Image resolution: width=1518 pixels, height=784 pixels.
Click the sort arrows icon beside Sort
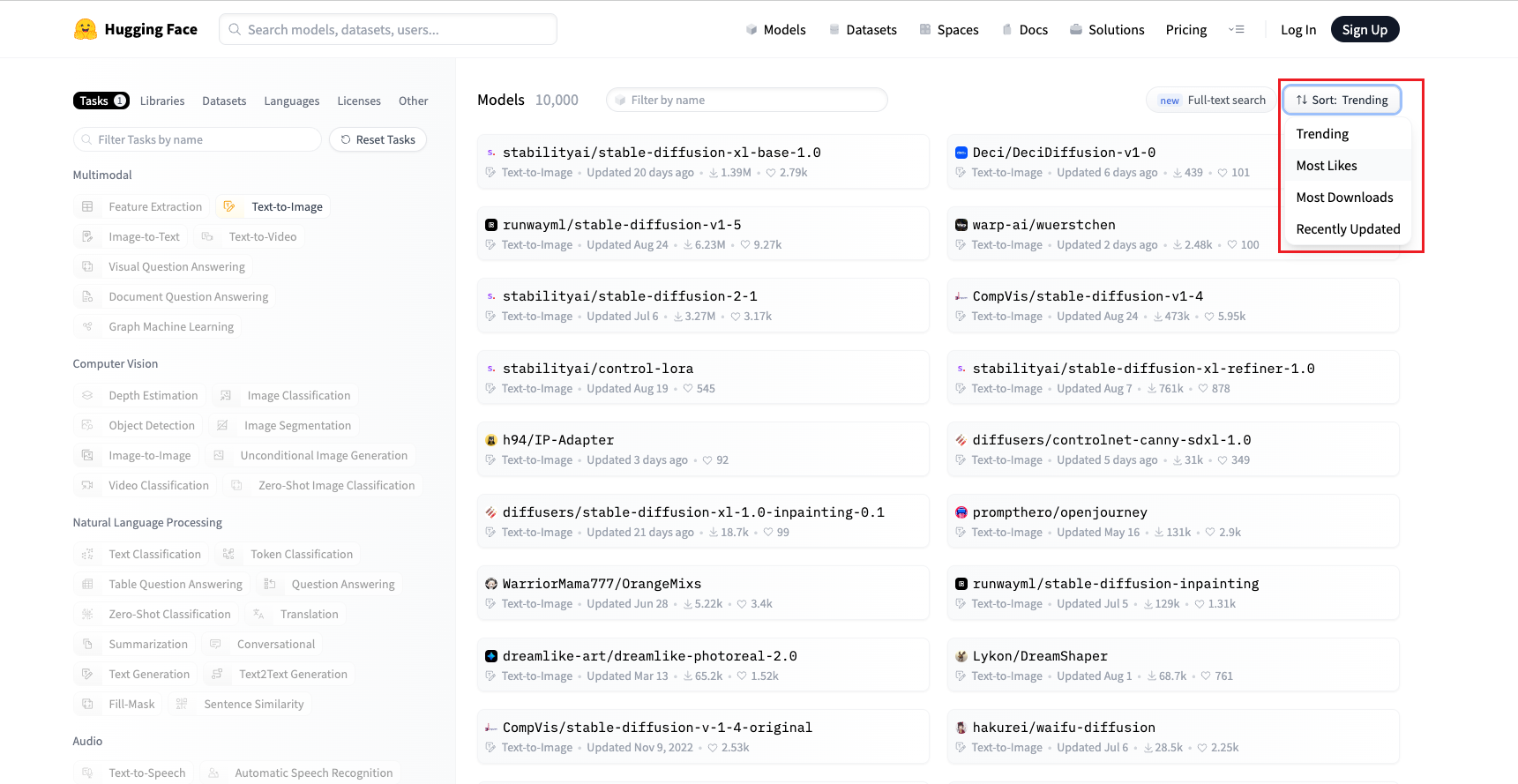(1302, 100)
